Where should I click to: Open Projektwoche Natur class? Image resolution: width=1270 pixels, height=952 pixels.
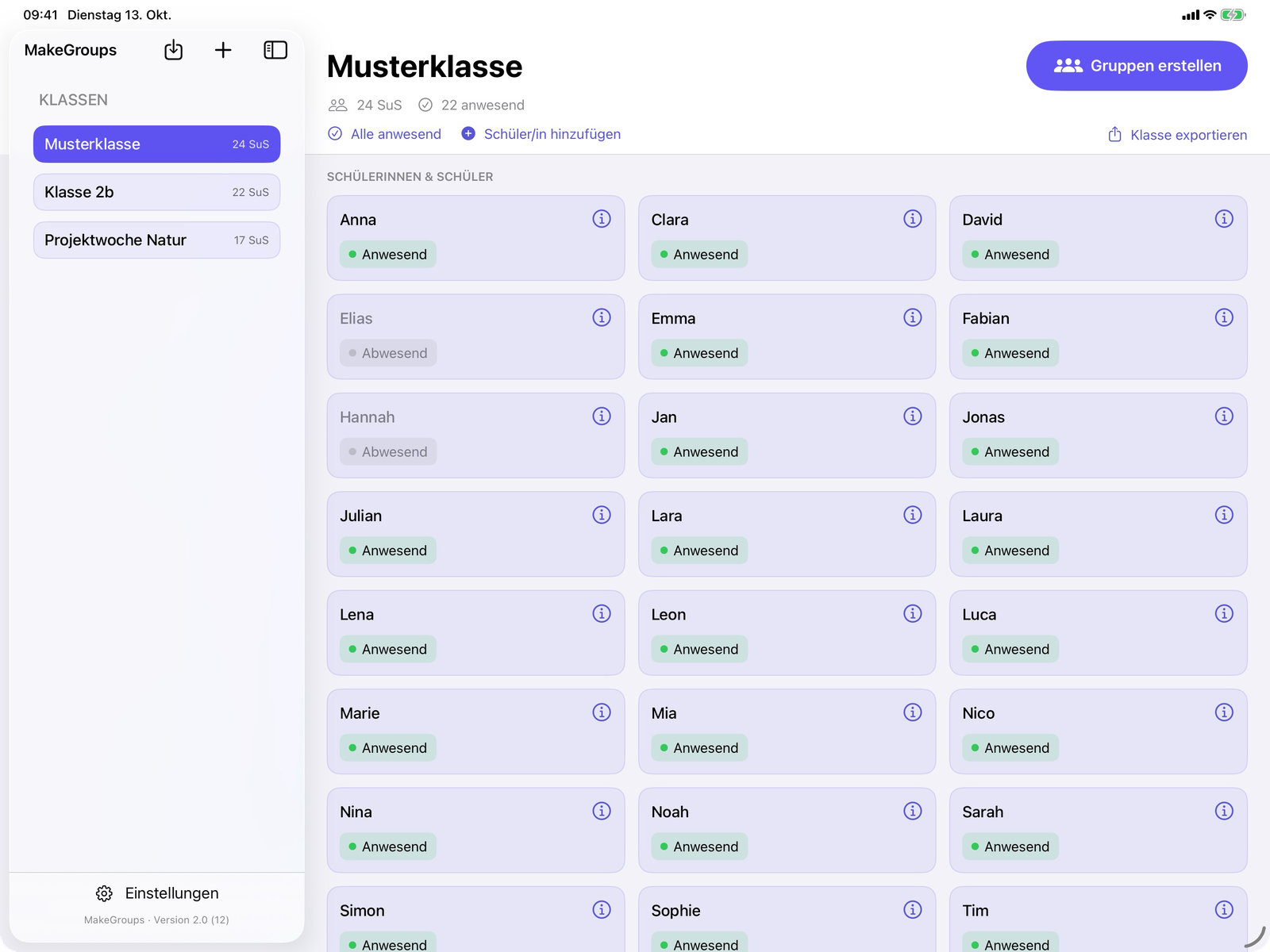point(156,240)
